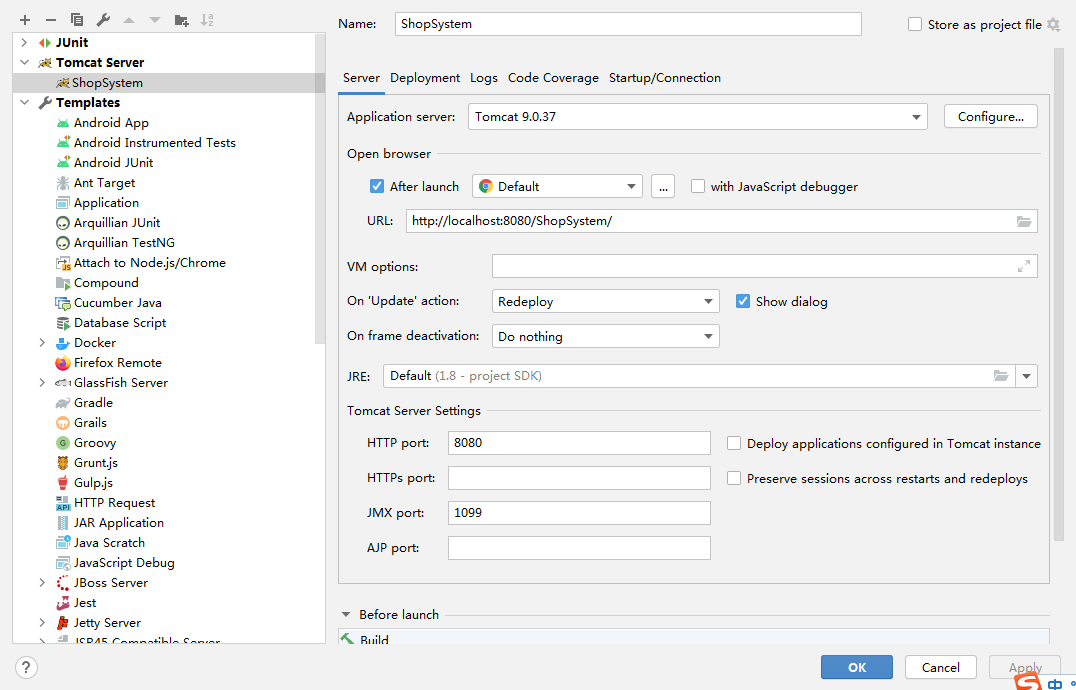Expand Docker template node
This screenshot has height=690, width=1076.
43,343
